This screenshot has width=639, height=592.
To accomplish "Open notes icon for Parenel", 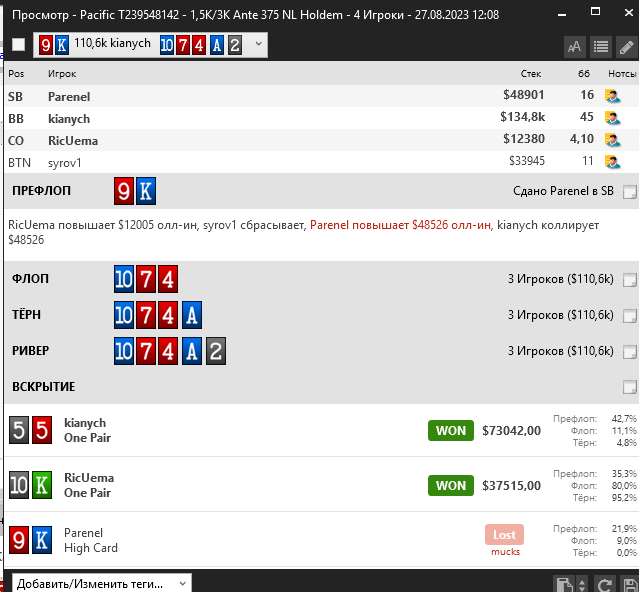I will coord(612,96).
